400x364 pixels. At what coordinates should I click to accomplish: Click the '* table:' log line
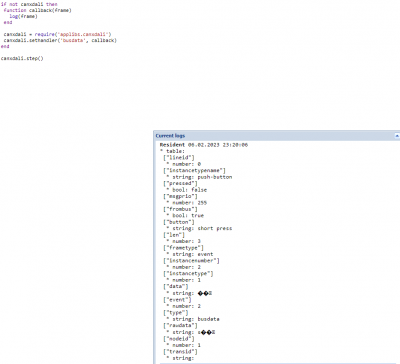(x=173, y=151)
